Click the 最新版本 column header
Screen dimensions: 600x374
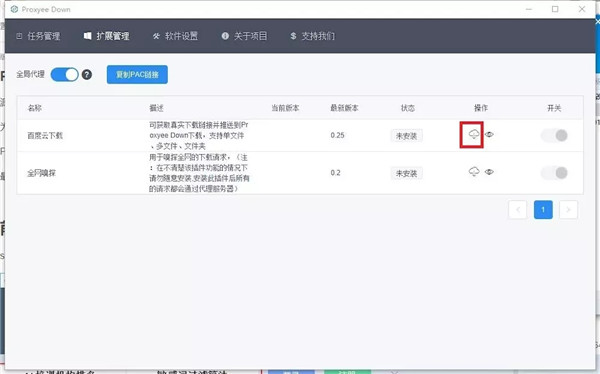click(344, 108)
